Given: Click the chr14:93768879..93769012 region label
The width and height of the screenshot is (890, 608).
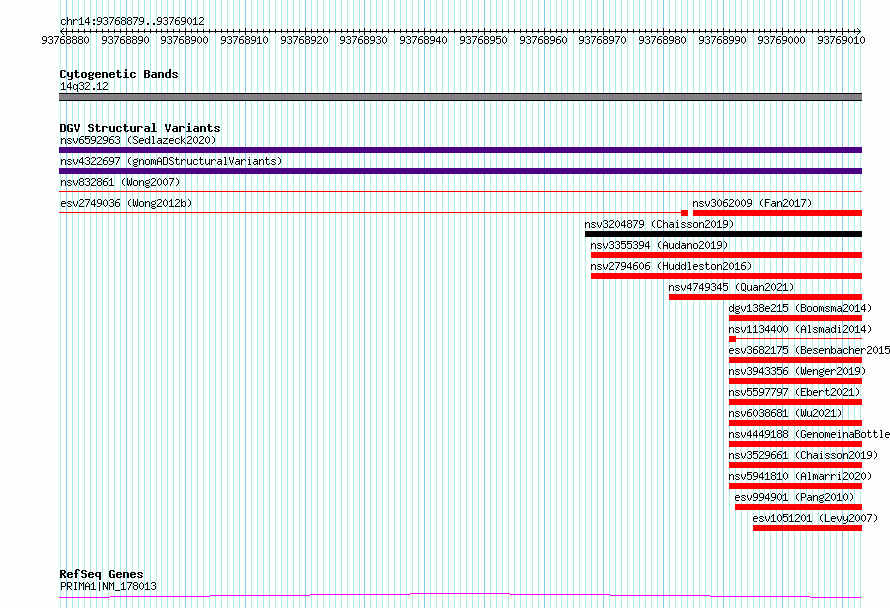Looking at the screenshot, I should point(132,21).
